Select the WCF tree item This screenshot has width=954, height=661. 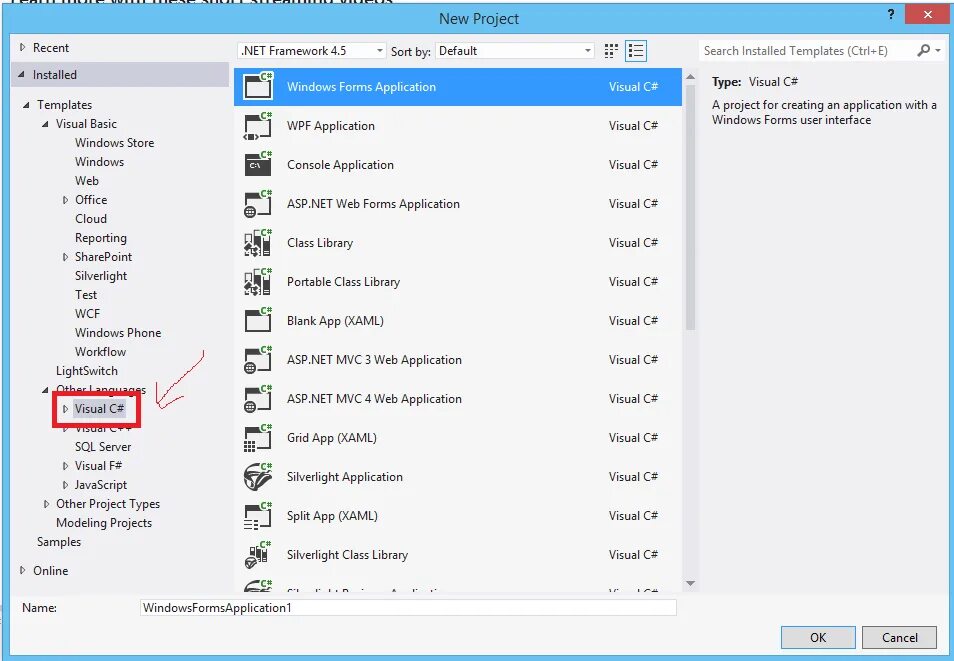point(87,313)
